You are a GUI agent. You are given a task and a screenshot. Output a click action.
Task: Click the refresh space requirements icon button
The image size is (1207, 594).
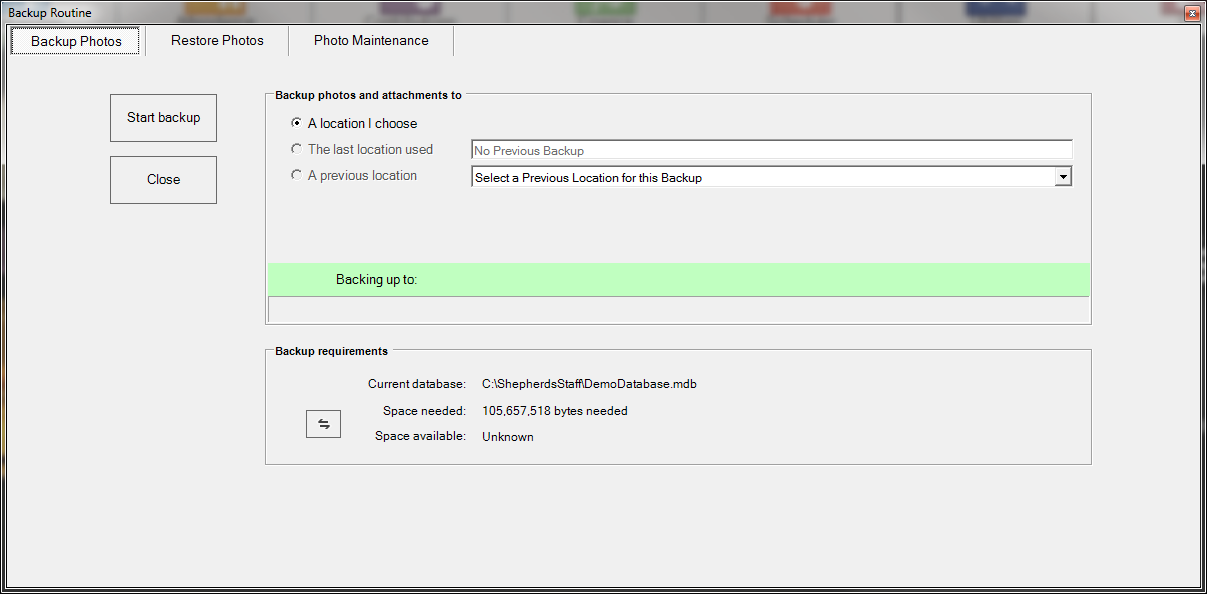coord(323,424)
